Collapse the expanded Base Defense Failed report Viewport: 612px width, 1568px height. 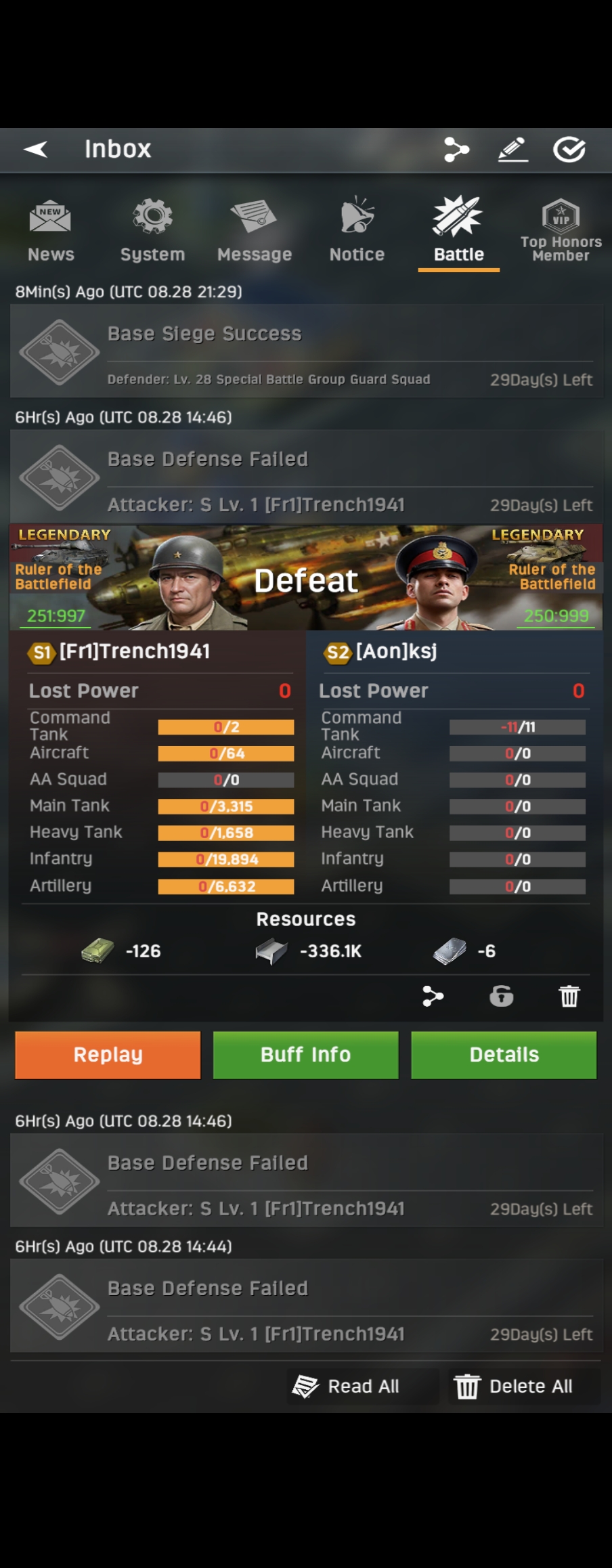(x=306, y=477)
